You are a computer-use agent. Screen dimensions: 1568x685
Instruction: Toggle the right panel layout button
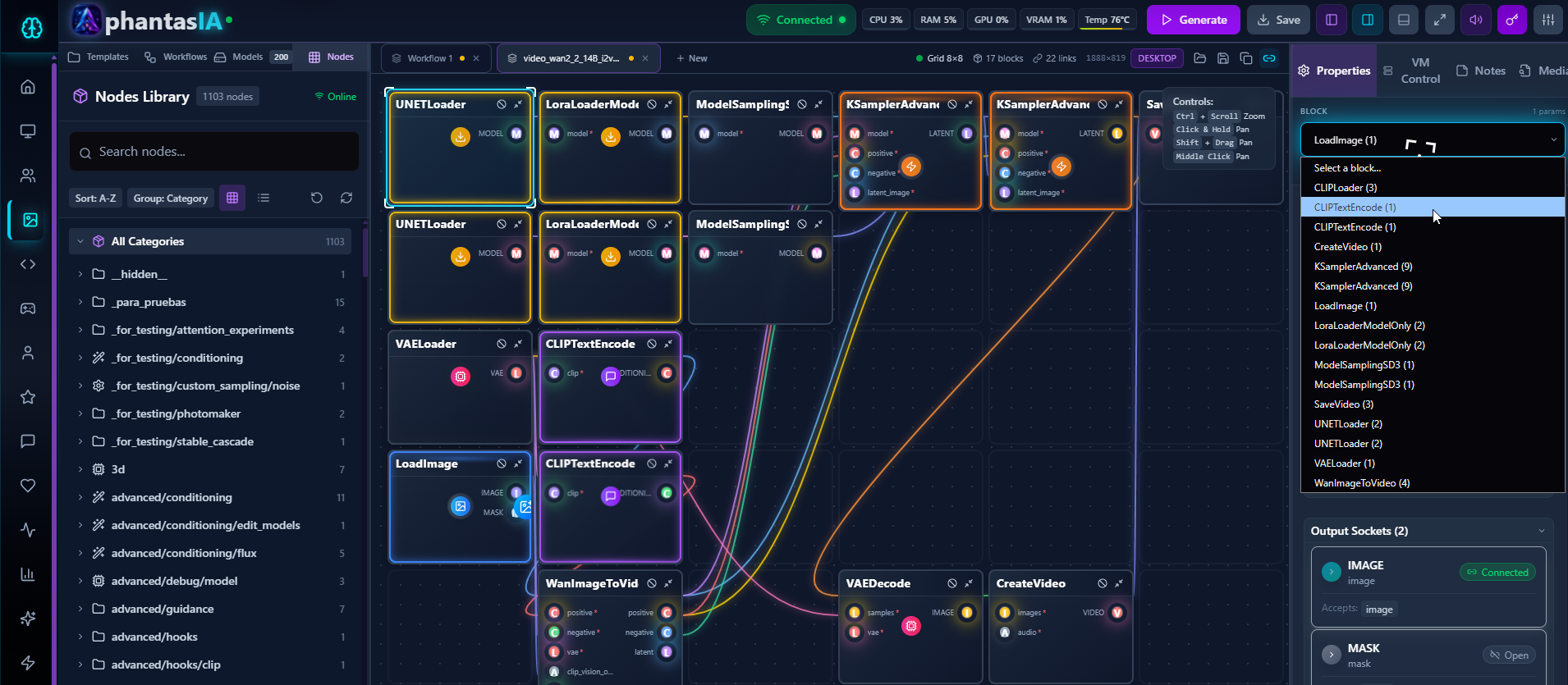pos(1368,20)
